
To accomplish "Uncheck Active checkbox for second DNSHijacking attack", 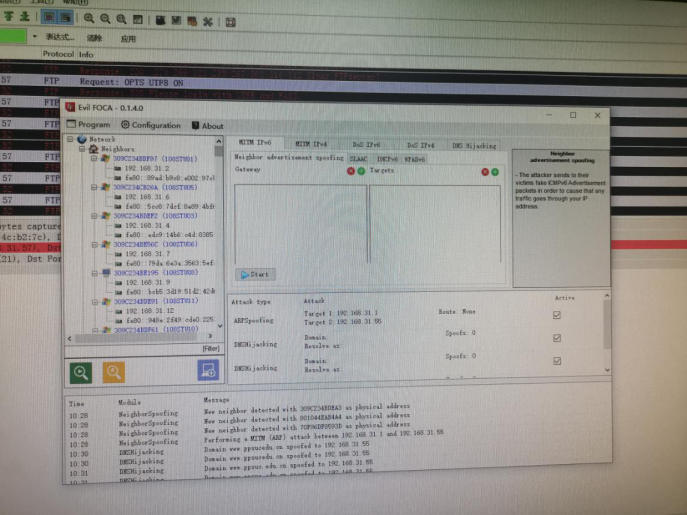I will [x=557, y=361].
